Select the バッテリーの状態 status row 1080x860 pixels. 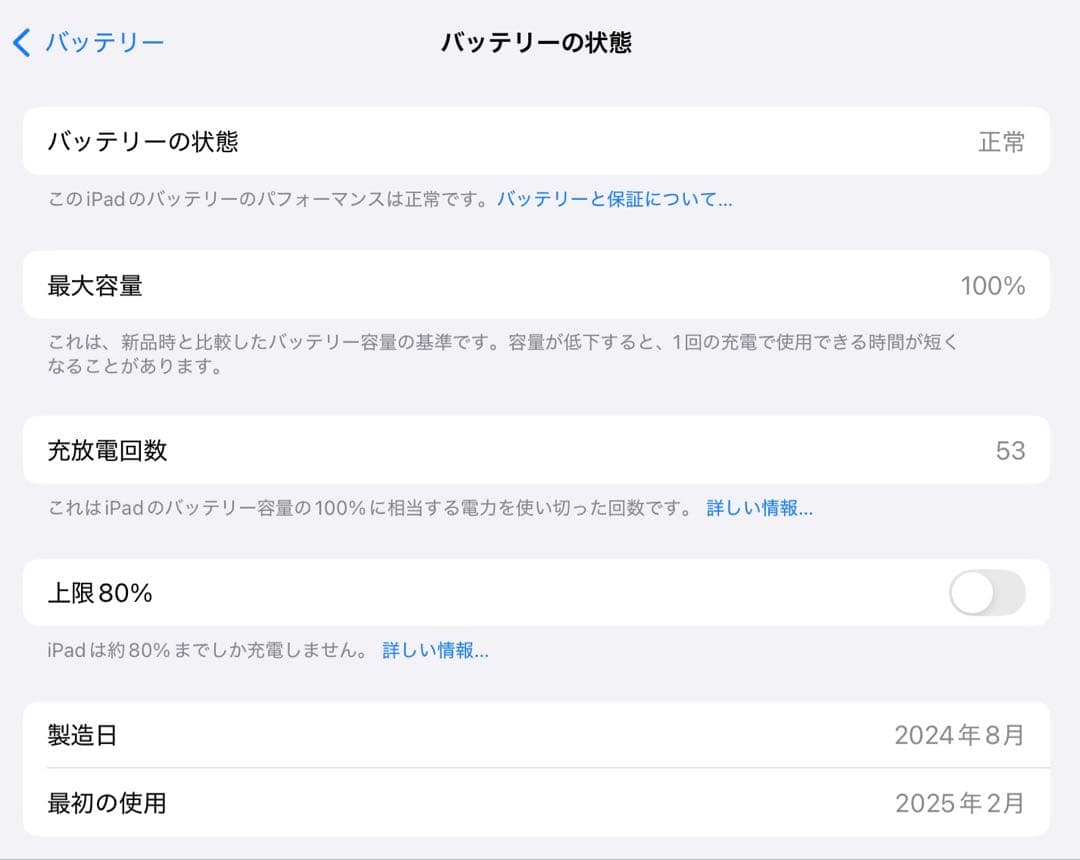pos(540,141)
